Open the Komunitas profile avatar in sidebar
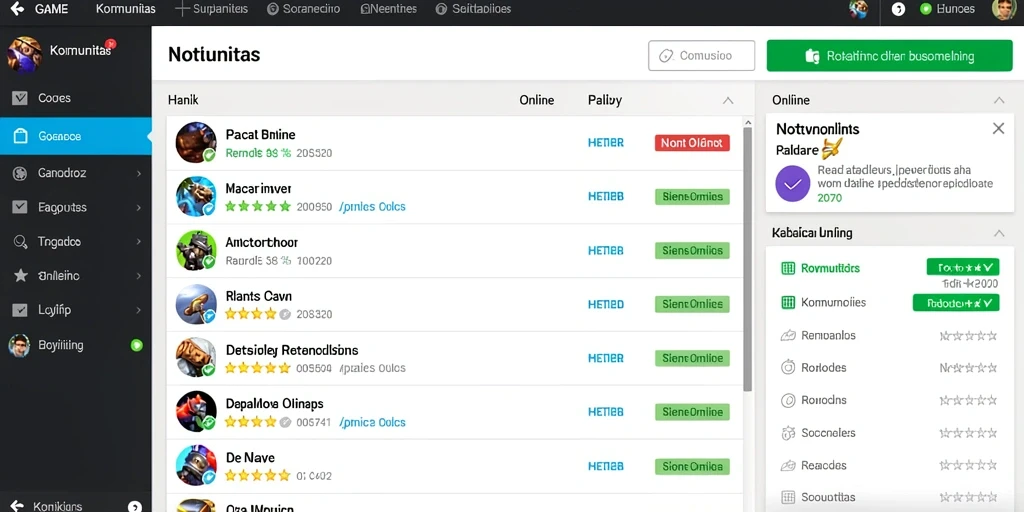The height and width of the screenshot is (512, 1024). click(25, 54)
